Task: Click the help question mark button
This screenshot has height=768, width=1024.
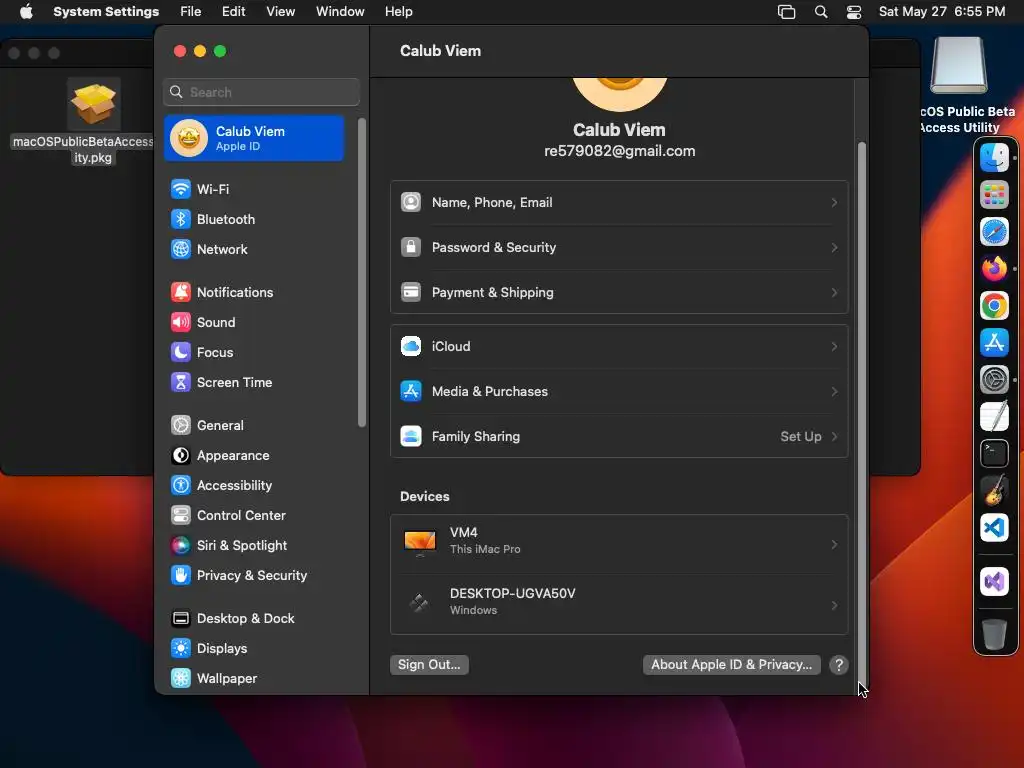Action: [839, 665]
